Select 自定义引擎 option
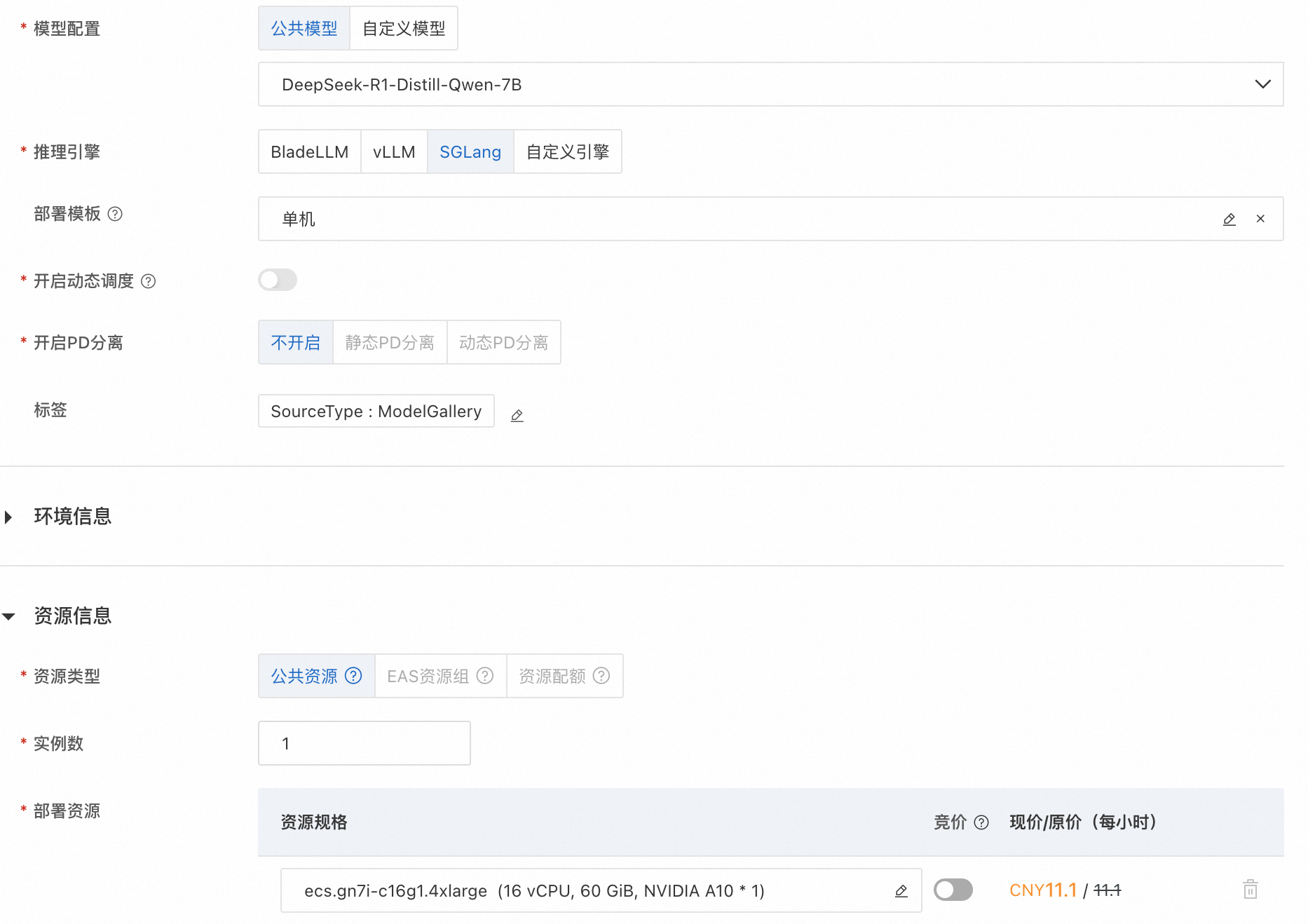This screenshot has width=1308, height=924. click(568, 152)
